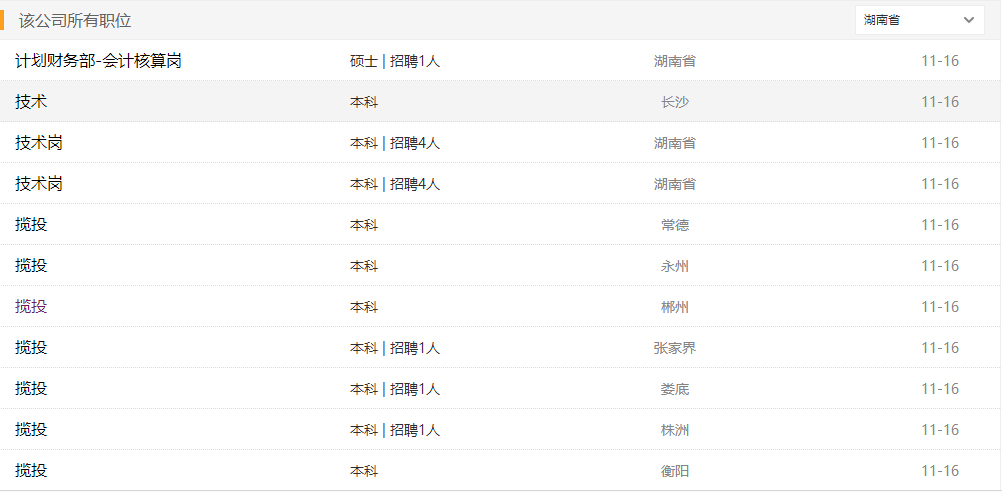
Task: Click the 株洲 location label
Action: pos(675,430)
